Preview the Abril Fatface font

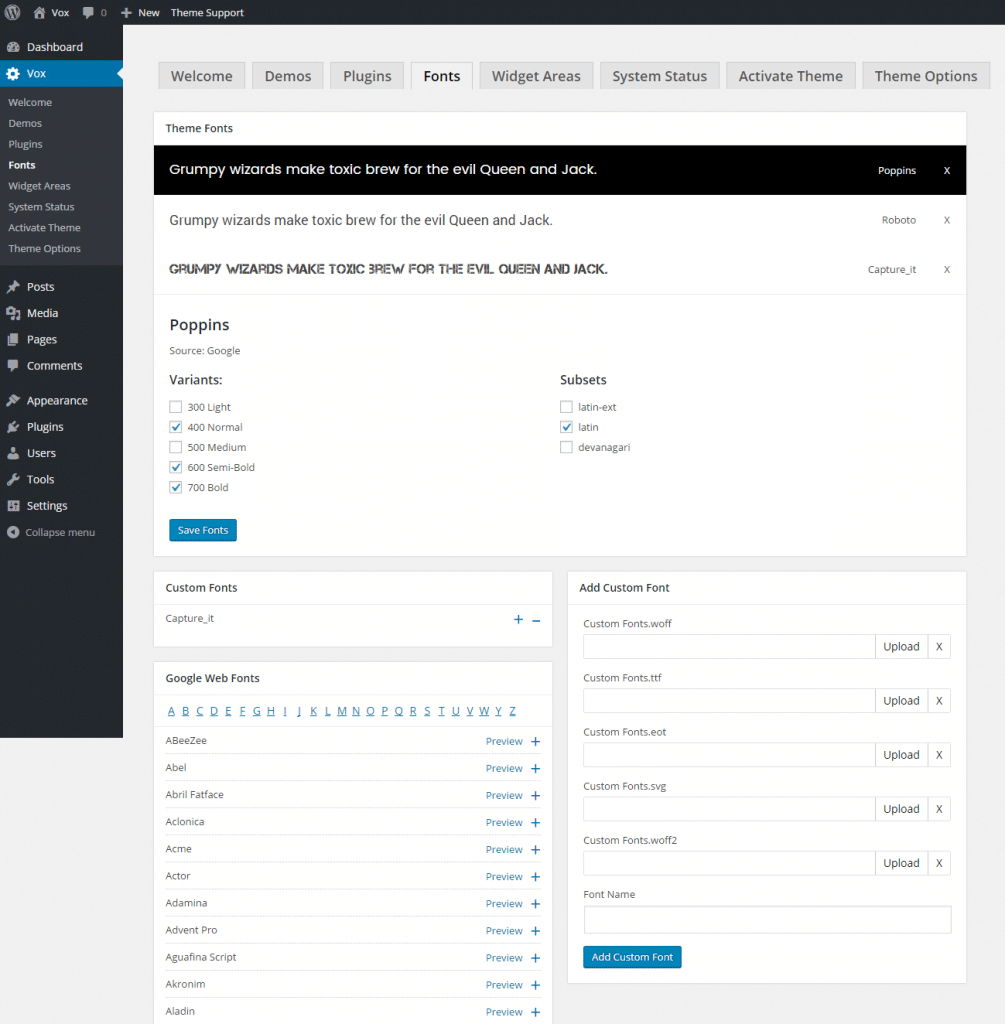[x=504, y=795]
